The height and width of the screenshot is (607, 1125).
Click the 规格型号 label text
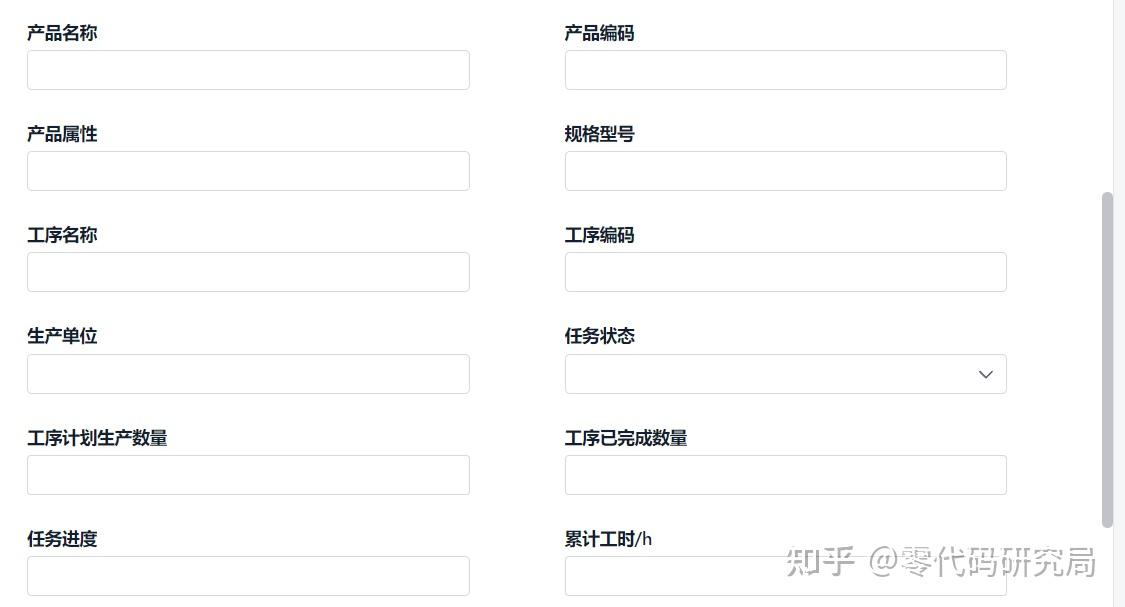coord(599,134)
